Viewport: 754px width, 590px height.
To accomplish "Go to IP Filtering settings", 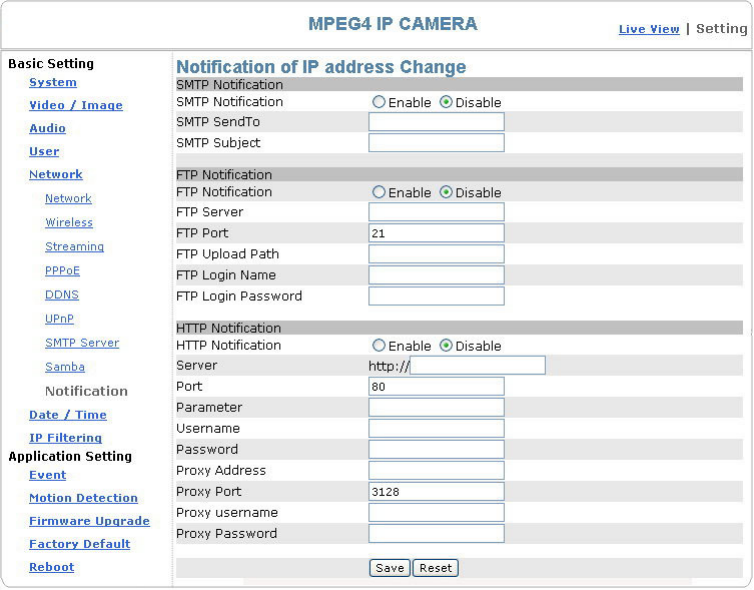I will tap(65, 438).
